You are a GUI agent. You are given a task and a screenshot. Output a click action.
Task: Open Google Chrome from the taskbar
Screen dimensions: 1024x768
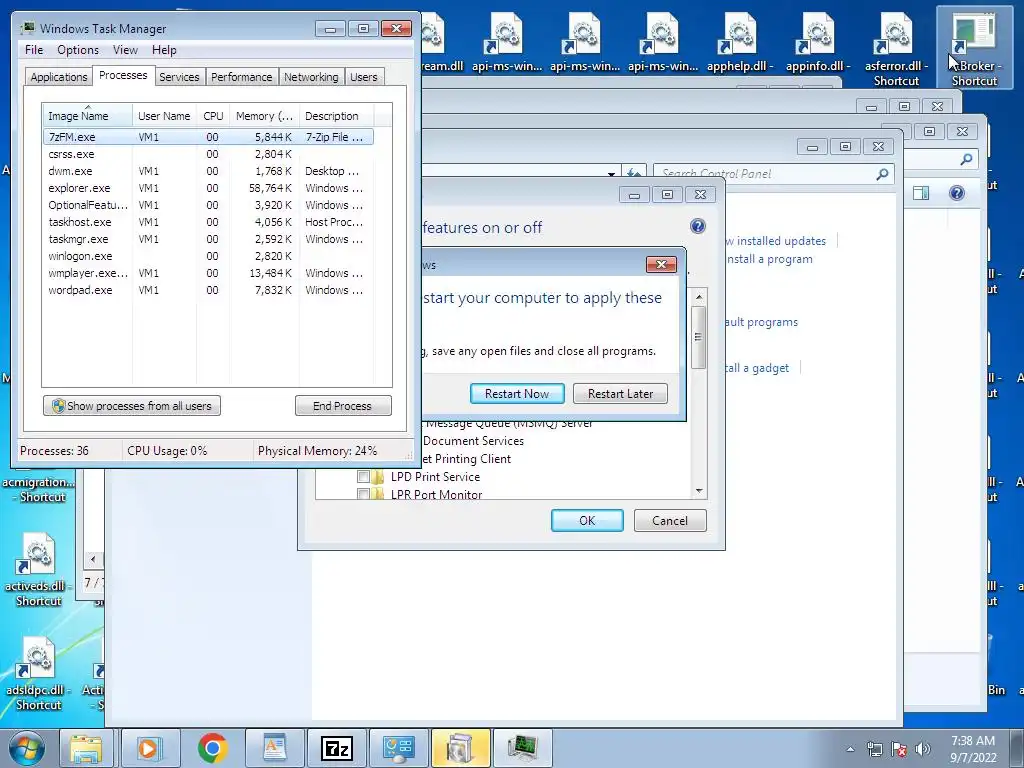click(x=212, y=748)
